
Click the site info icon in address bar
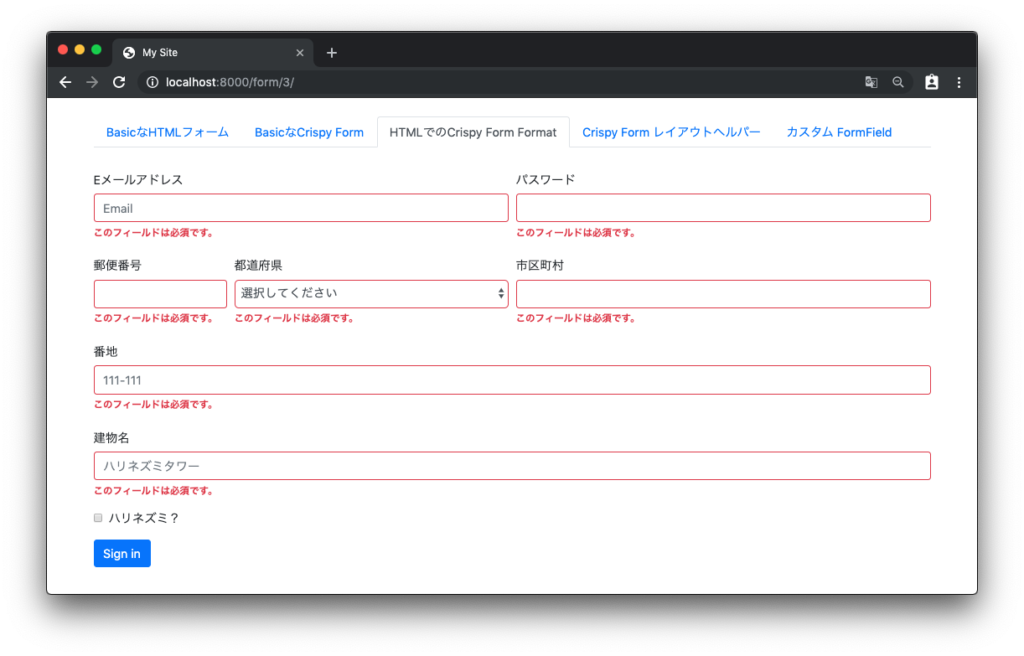[x=152, y=83]
